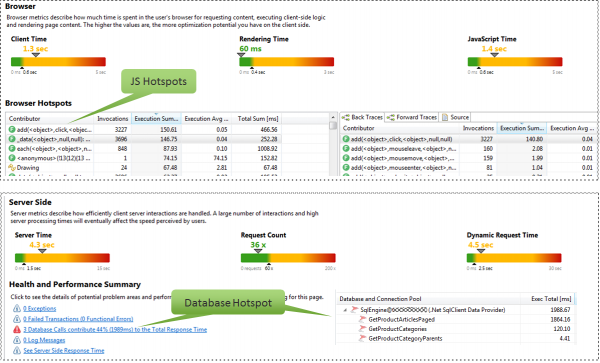The height and width of the screenshot is (363, 600).
Task: Click info icon beside See Server Side Response Time
Action: tap(17, 350)
